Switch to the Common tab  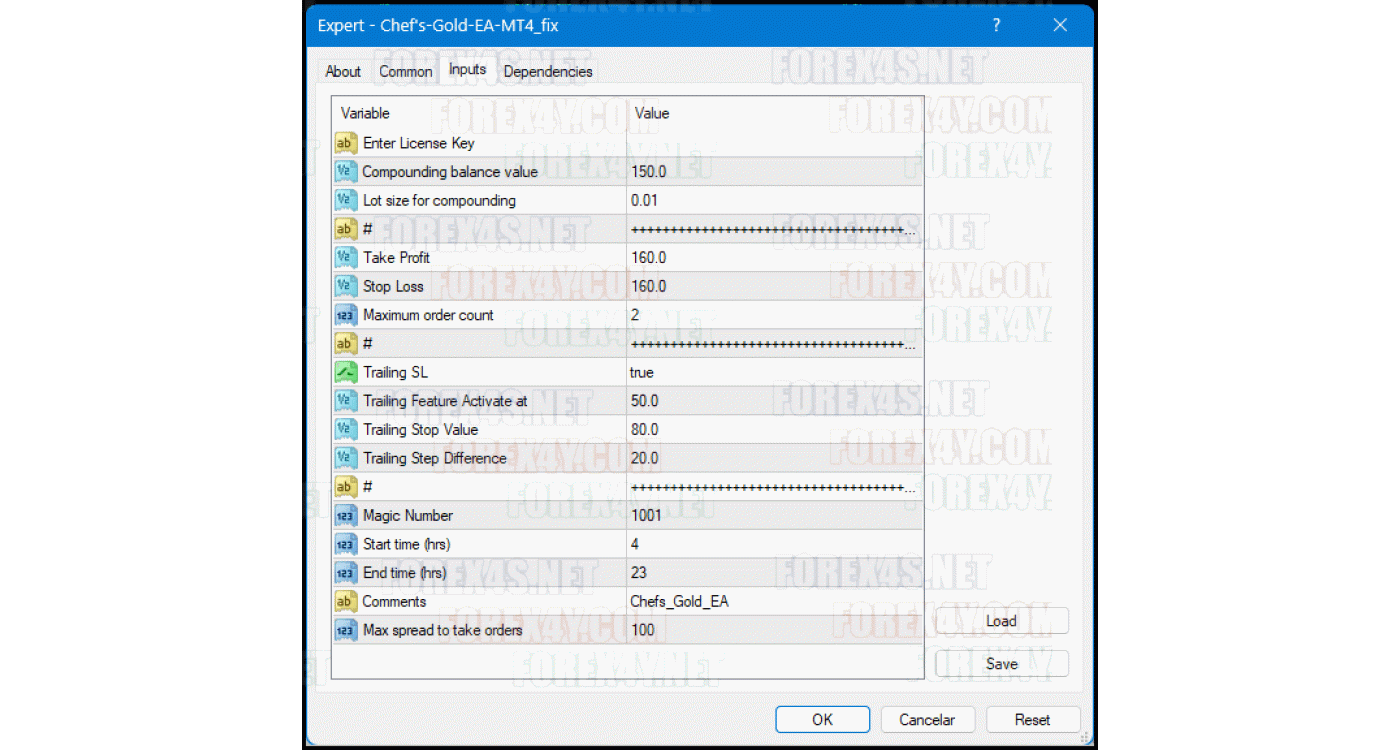tap(405, 71)
